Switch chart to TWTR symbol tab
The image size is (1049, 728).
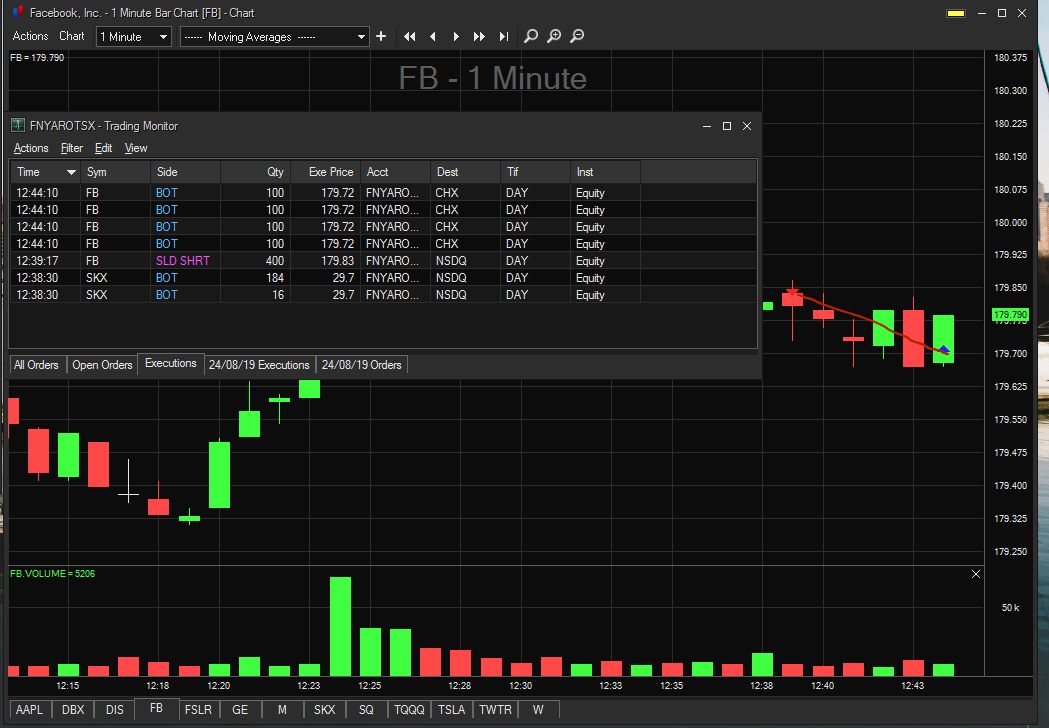[495, 709]
